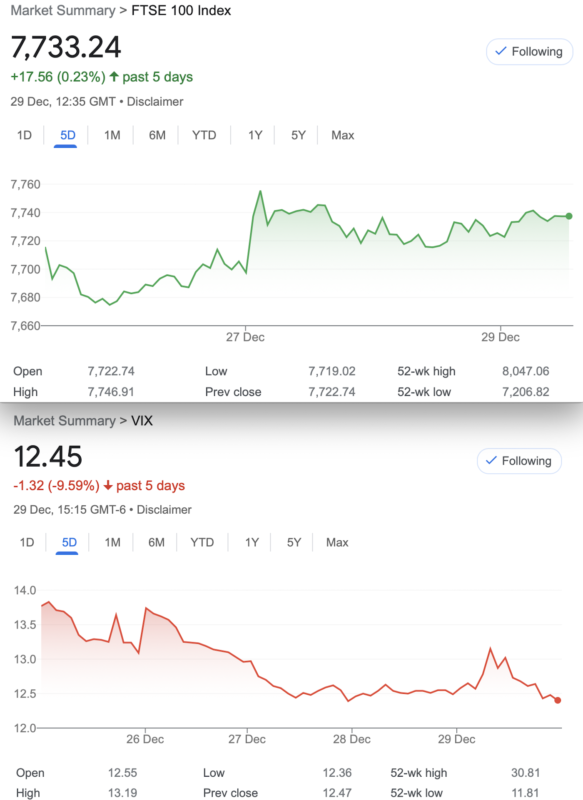Click the VIX 52-wk high value 30.81
This screenshot has height=800, width=583.
coord(525,773)
